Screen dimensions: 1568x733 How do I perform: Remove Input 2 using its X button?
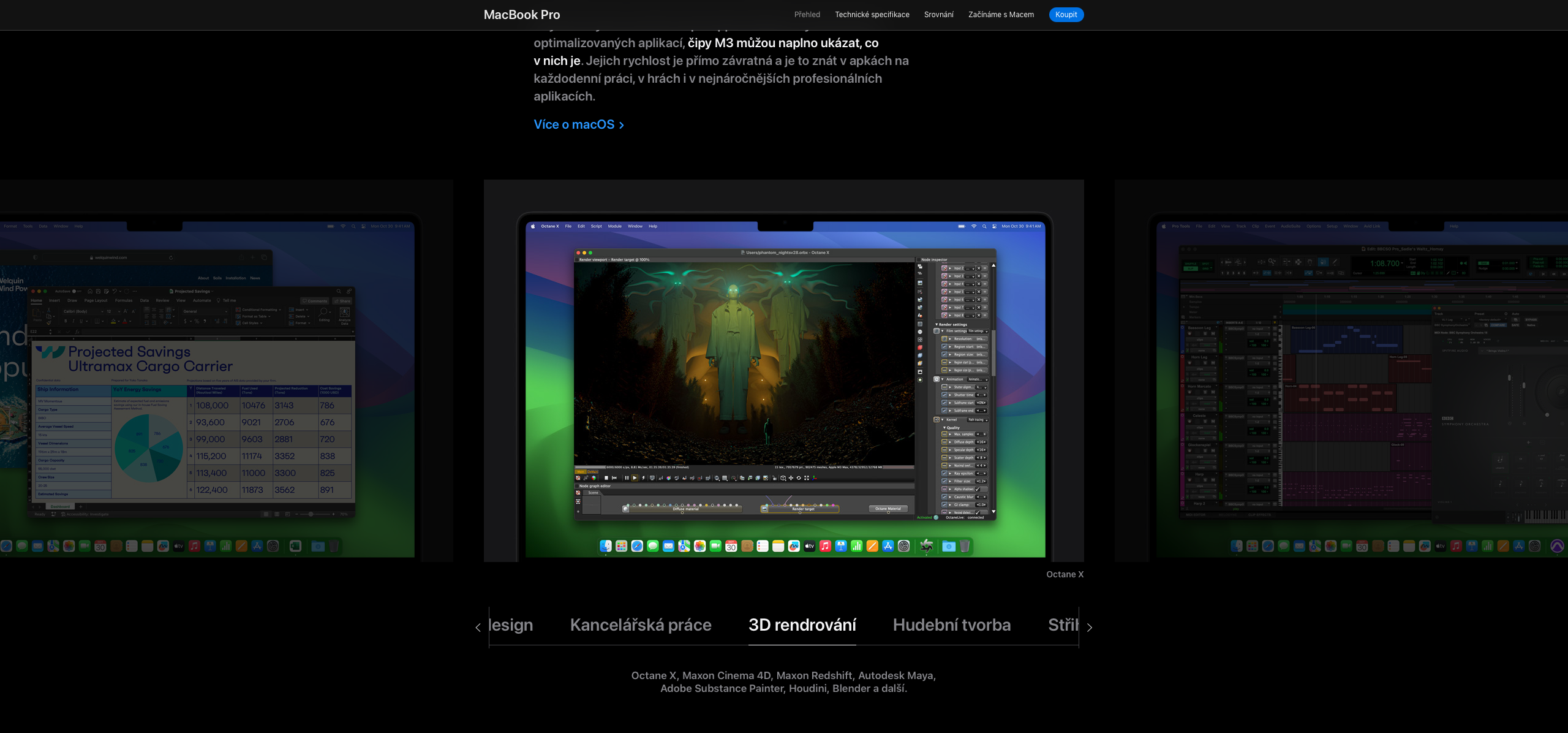tap(978, 268)
